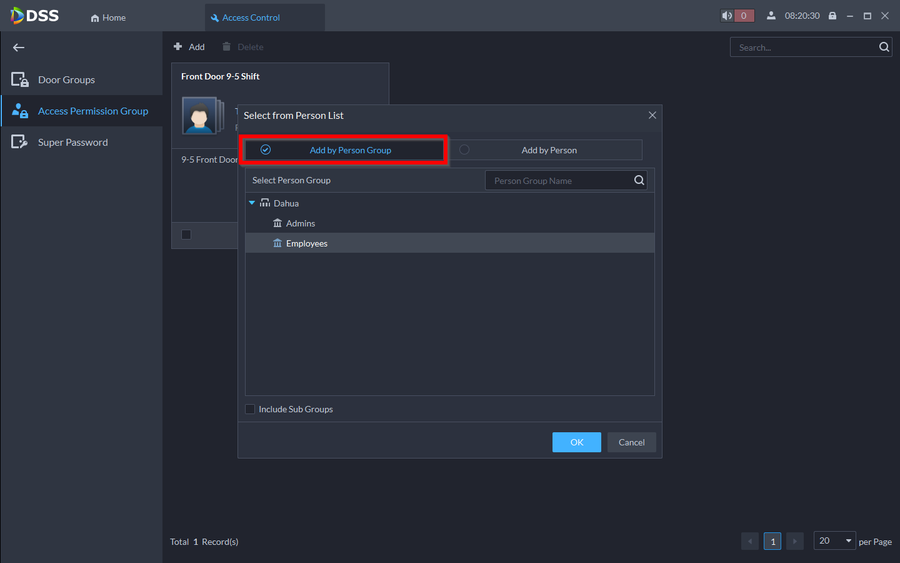
Task: Click the DSS logo
Action: (34, 15)
